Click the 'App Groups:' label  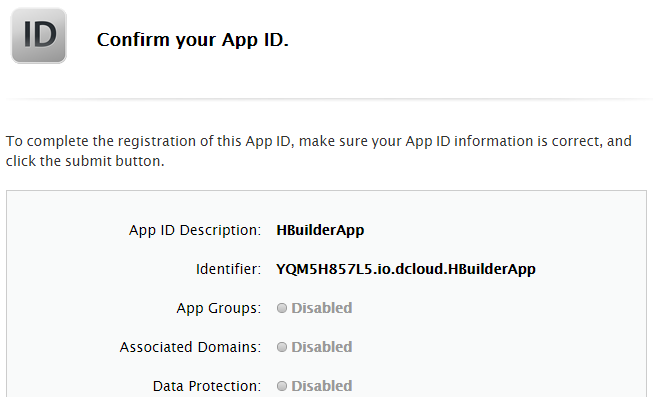[x=219, y=308]
